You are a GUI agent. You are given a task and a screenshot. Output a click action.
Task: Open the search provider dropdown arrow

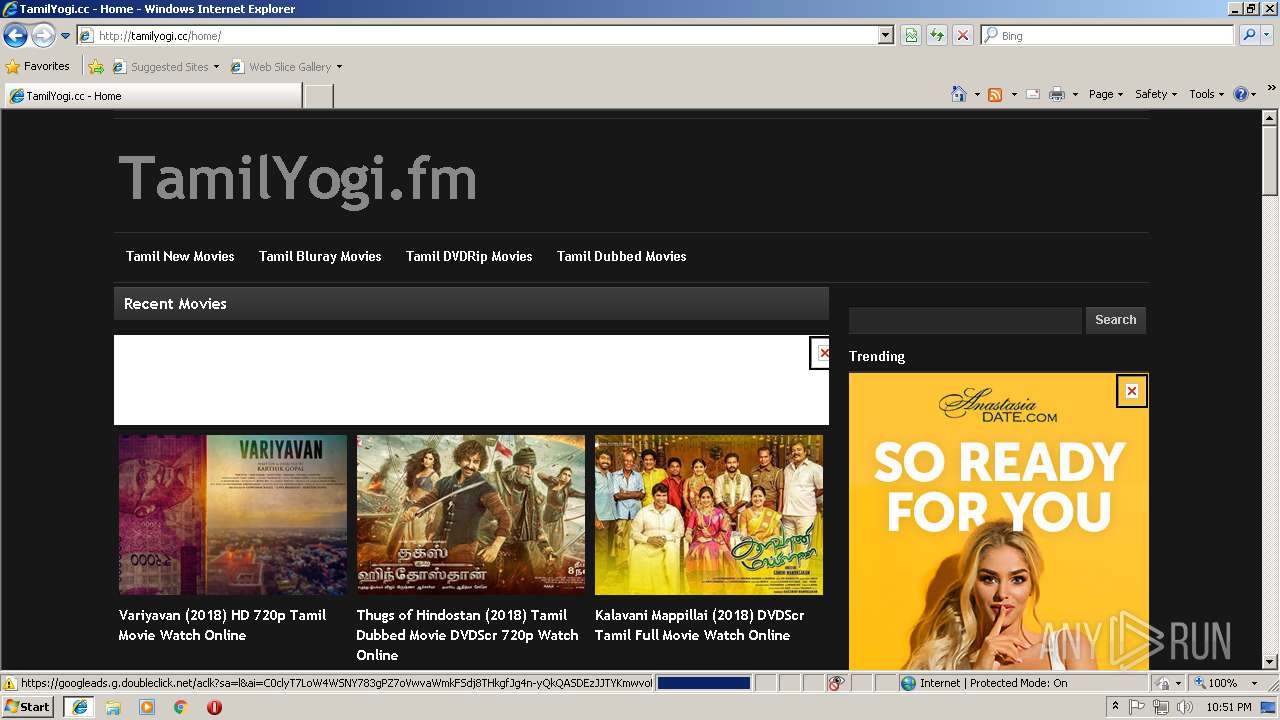(1267, 36)
